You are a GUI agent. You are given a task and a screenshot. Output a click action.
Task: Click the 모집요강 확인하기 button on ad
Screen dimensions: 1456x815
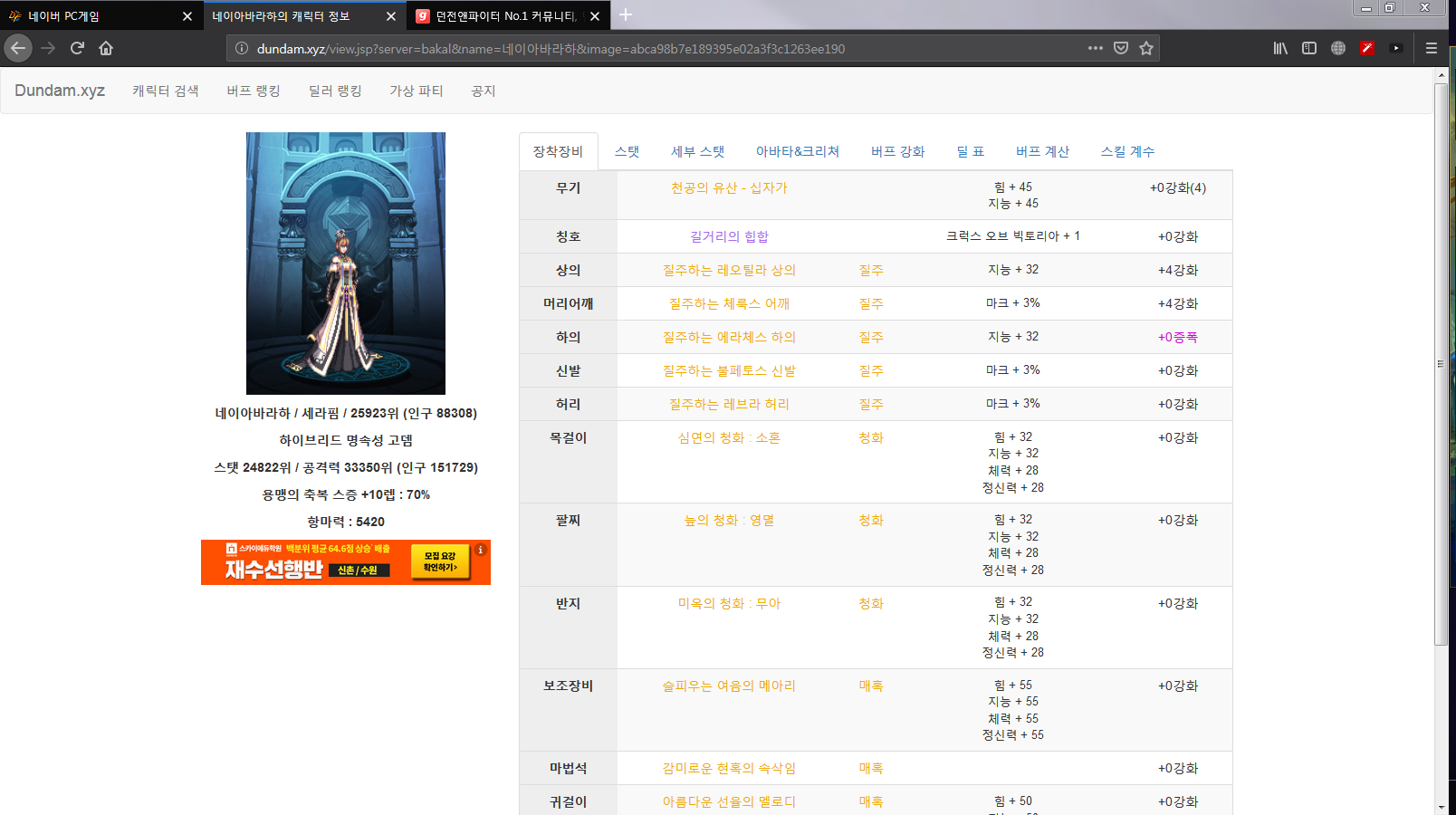(x=440, y=561)
